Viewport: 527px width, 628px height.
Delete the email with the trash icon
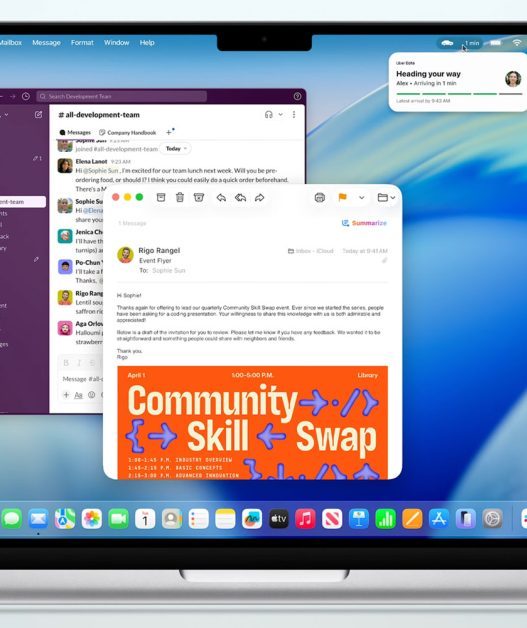[x=180, y=197]
